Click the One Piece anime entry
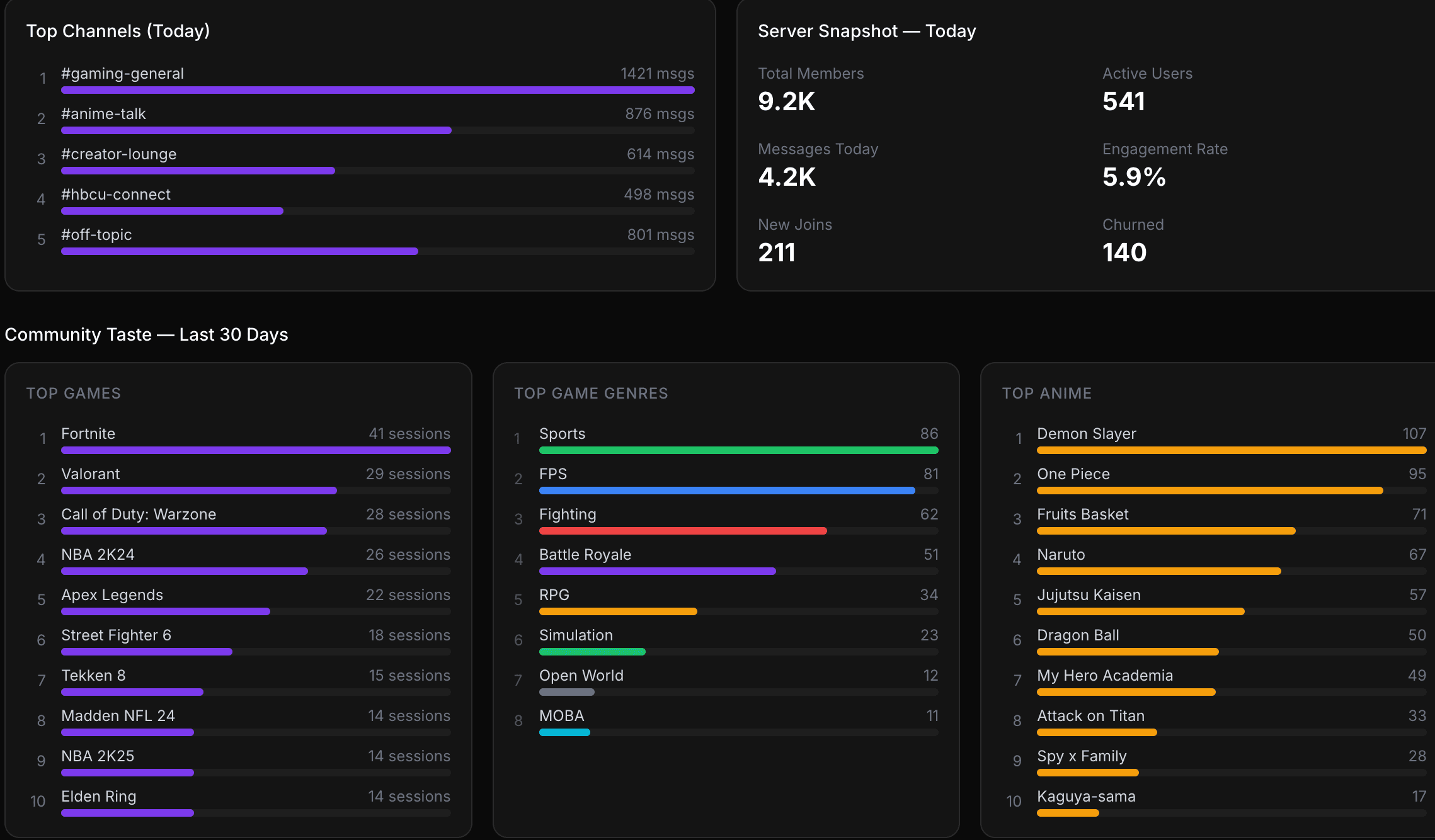Screen dimensions: 1435x840 pos(1073,474)
